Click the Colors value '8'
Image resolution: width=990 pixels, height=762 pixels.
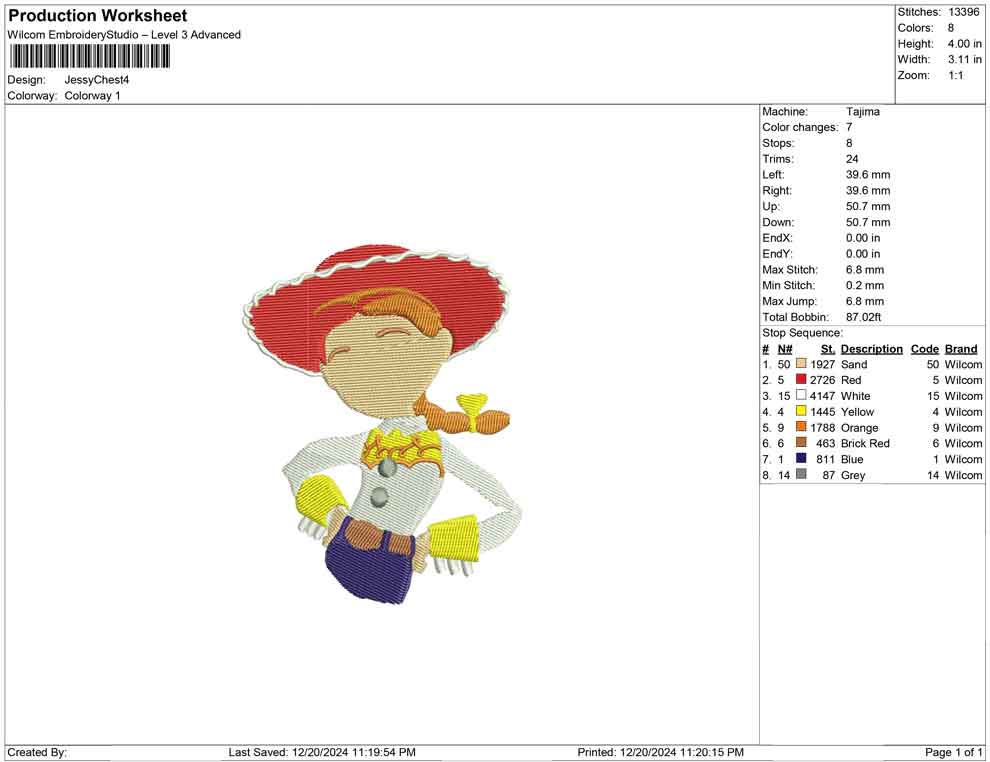[x=951, y=28]
